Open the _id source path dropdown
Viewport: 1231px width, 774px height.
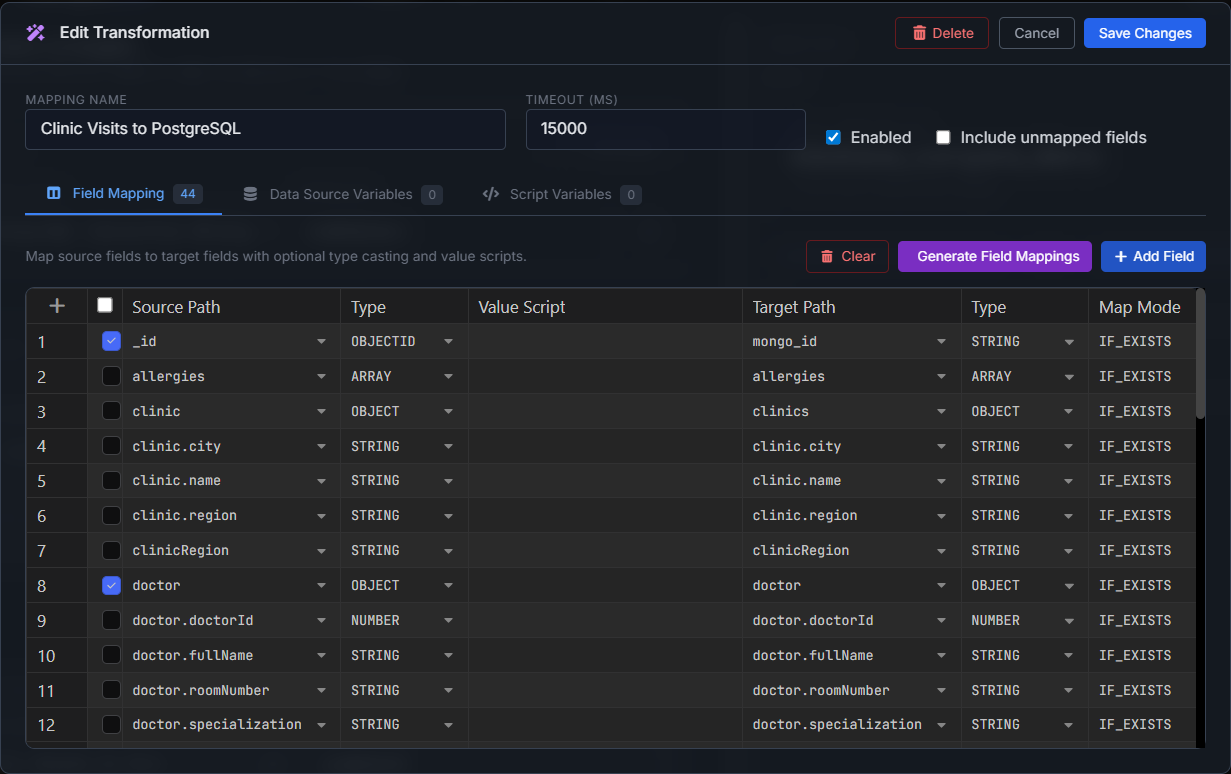[321, 342]
